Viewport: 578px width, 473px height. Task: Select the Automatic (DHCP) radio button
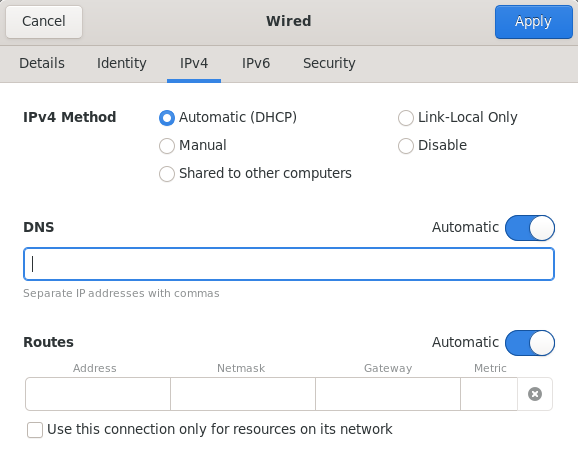tap(167, 118)
